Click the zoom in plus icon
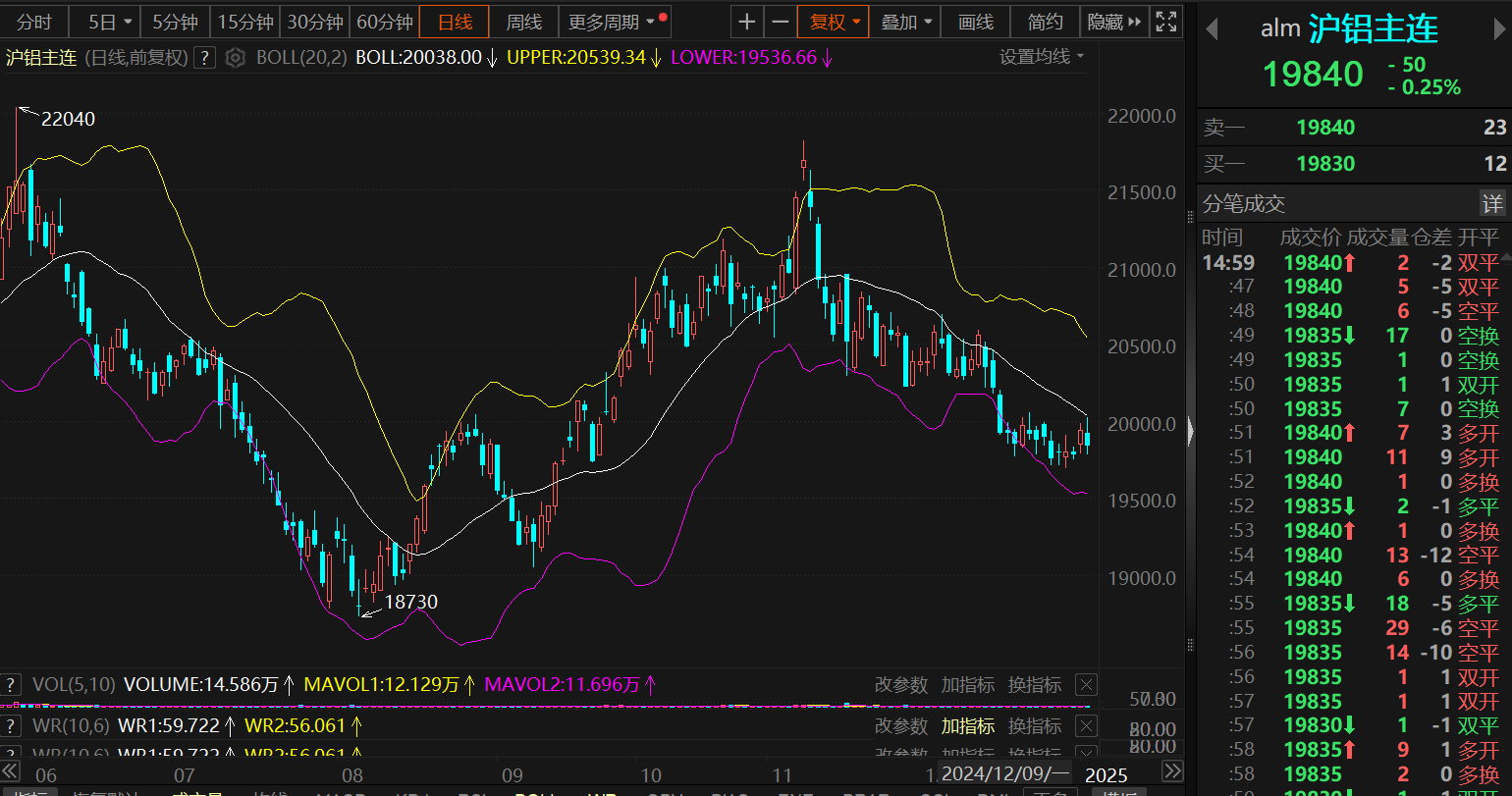This screenshot has height=796, width=1512. pyautogui.click(x=747, y=22)
